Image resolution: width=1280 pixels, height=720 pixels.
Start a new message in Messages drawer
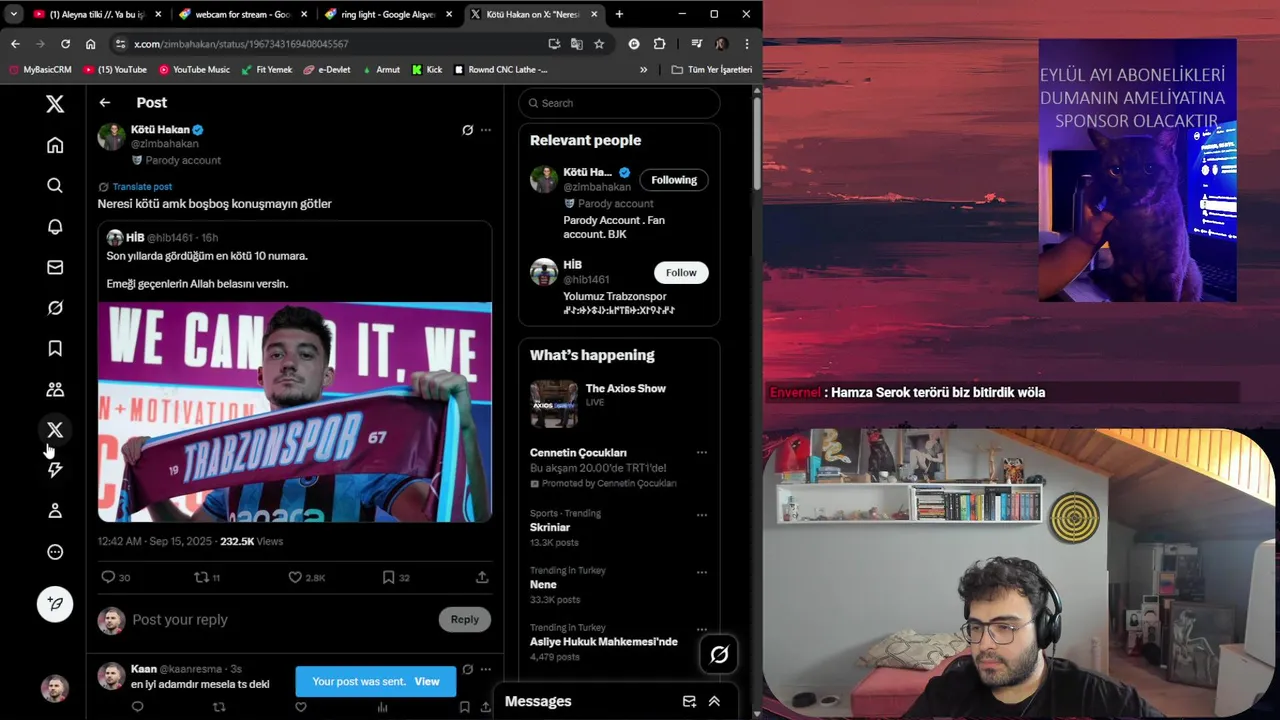point(689,701)
